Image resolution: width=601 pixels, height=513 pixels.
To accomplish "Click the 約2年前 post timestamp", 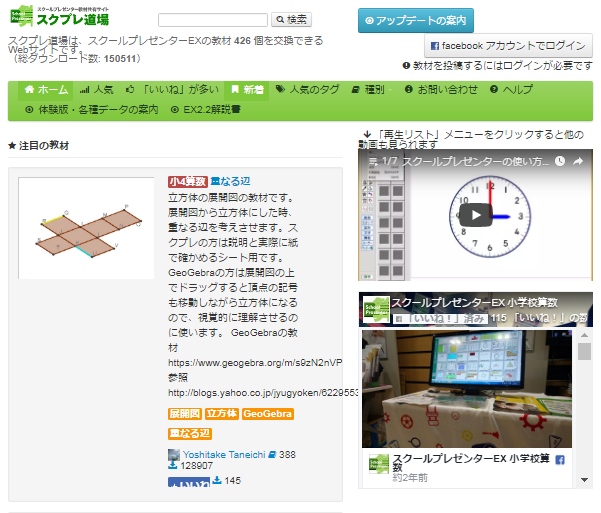I will pos(410,478).
